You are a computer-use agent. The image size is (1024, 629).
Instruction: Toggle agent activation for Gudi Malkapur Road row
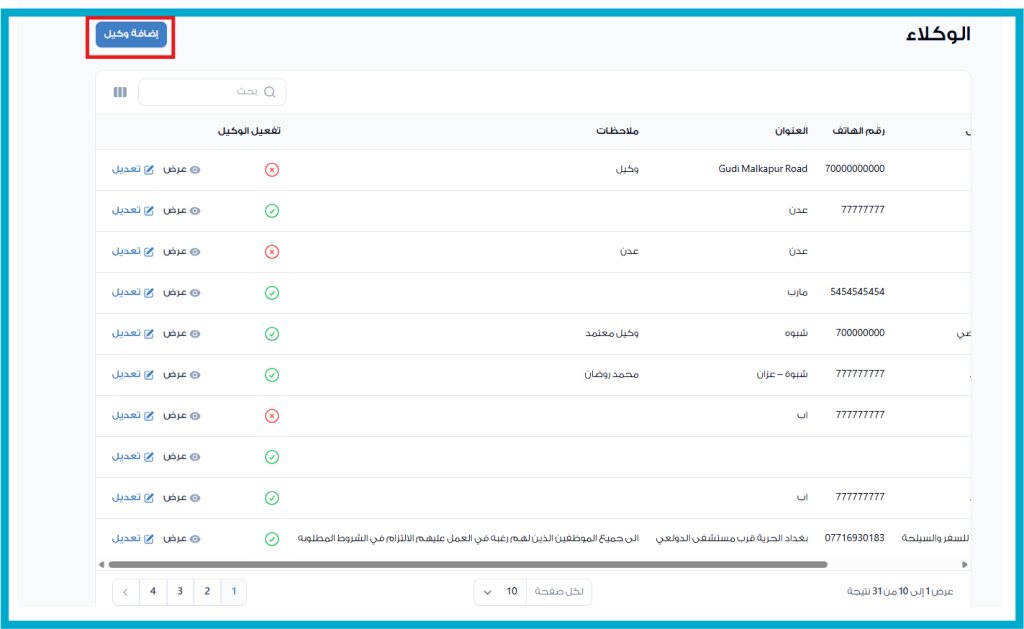pos(271,170)
